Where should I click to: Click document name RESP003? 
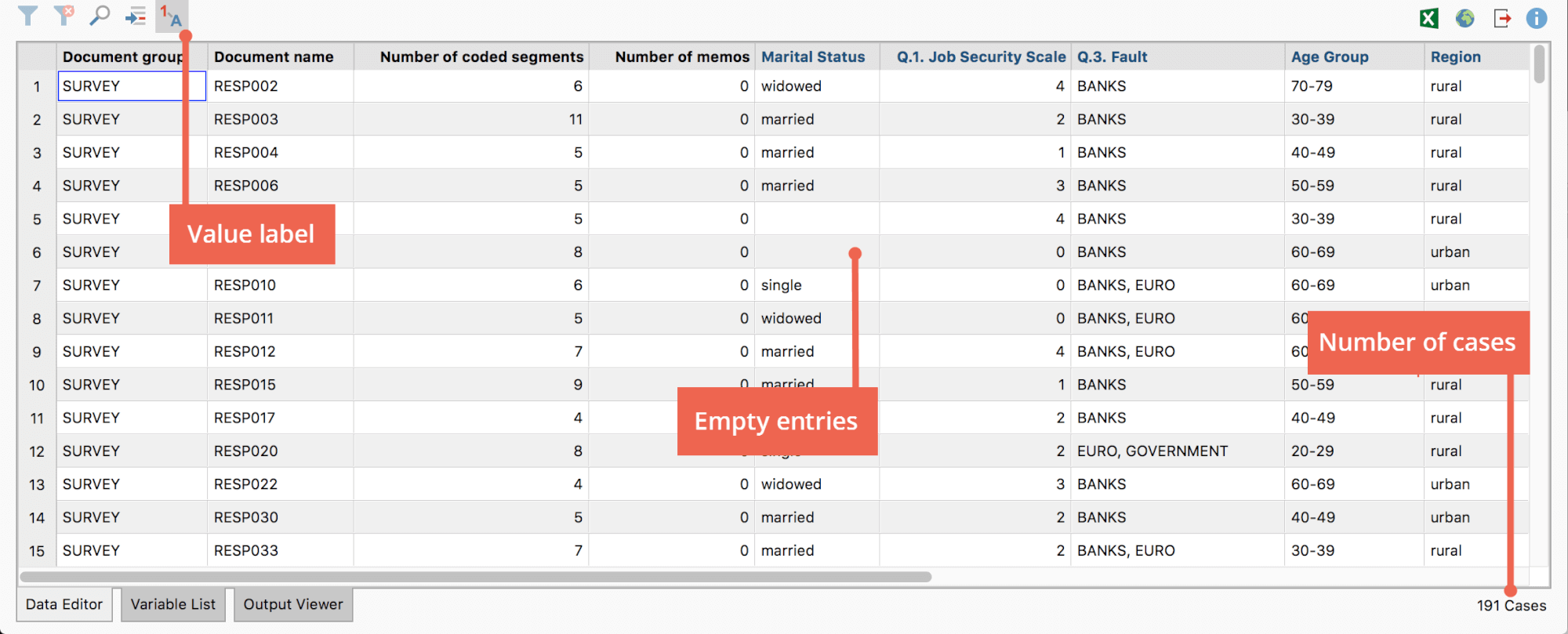click(246, 119)
